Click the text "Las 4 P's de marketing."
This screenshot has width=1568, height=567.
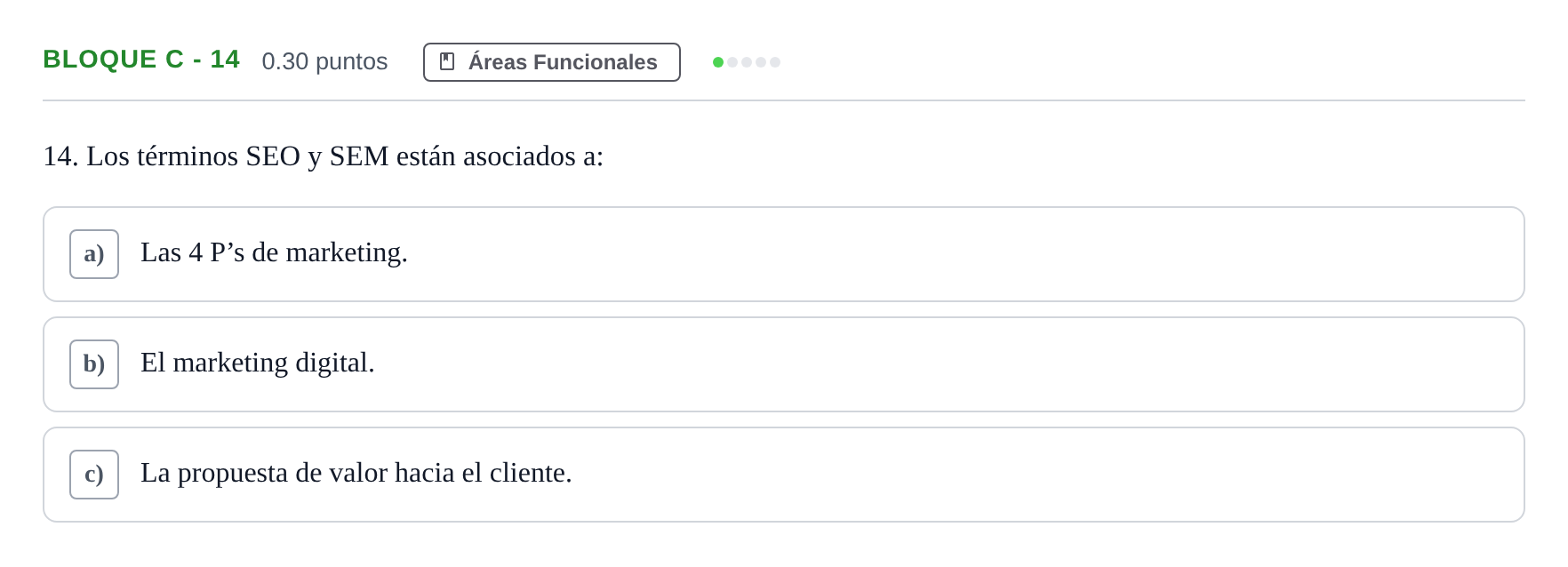coord(274,252)
